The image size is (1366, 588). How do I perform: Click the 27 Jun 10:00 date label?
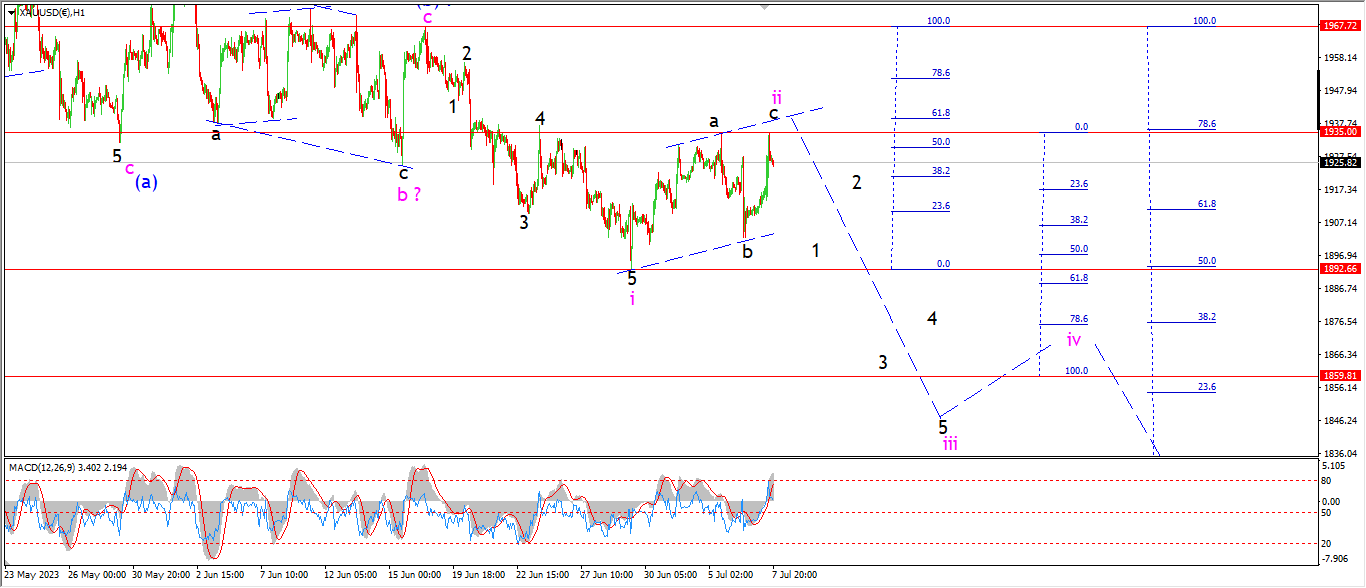[606, 575]
